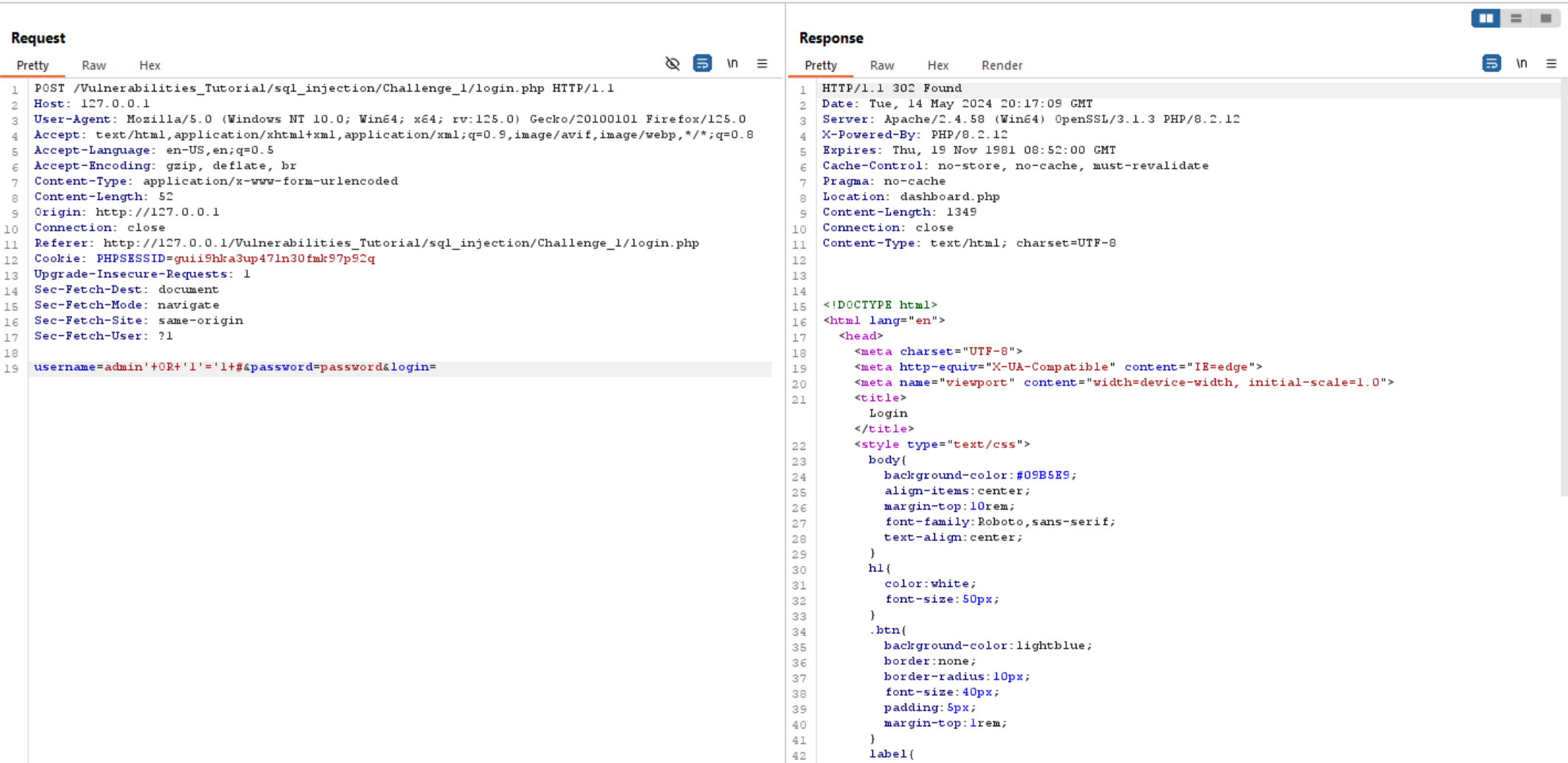Screen dimensions: 1568x763
Task: Toggle hide non-printable request icon (crossed eye)
Action: [672, 64]
